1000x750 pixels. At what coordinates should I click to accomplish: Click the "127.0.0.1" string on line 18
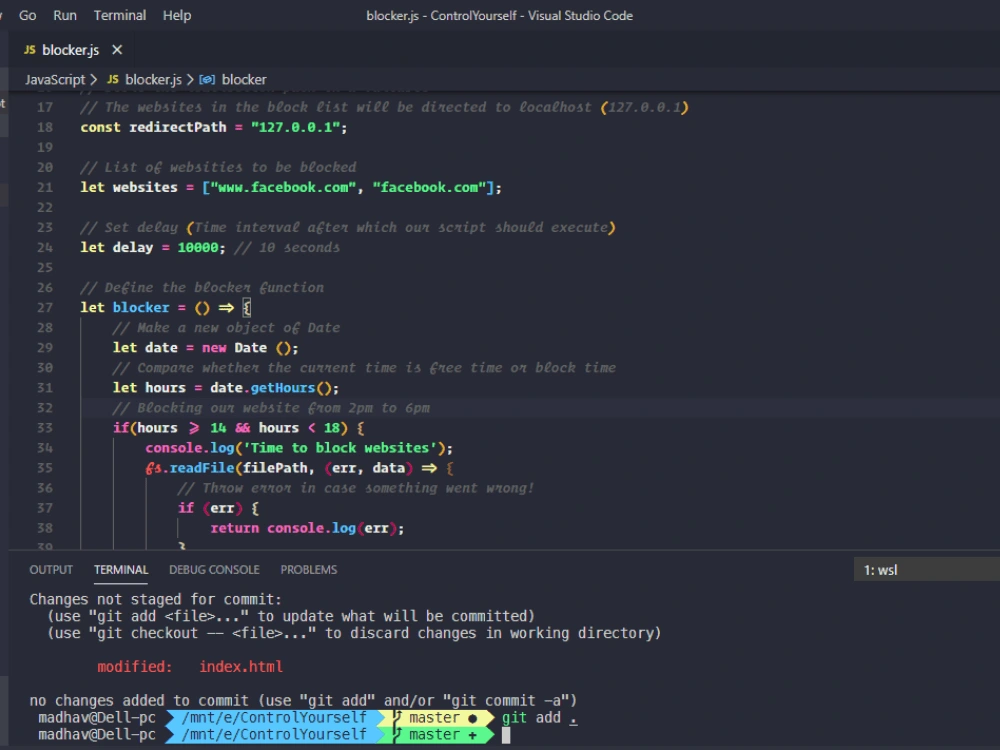(295, 127)
